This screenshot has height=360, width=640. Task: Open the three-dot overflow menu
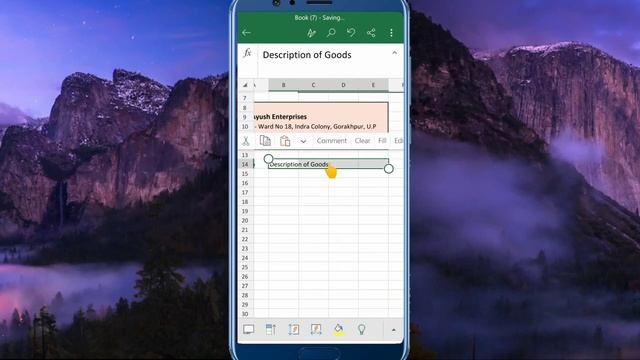pyautogui.click(x=391, y=33)
